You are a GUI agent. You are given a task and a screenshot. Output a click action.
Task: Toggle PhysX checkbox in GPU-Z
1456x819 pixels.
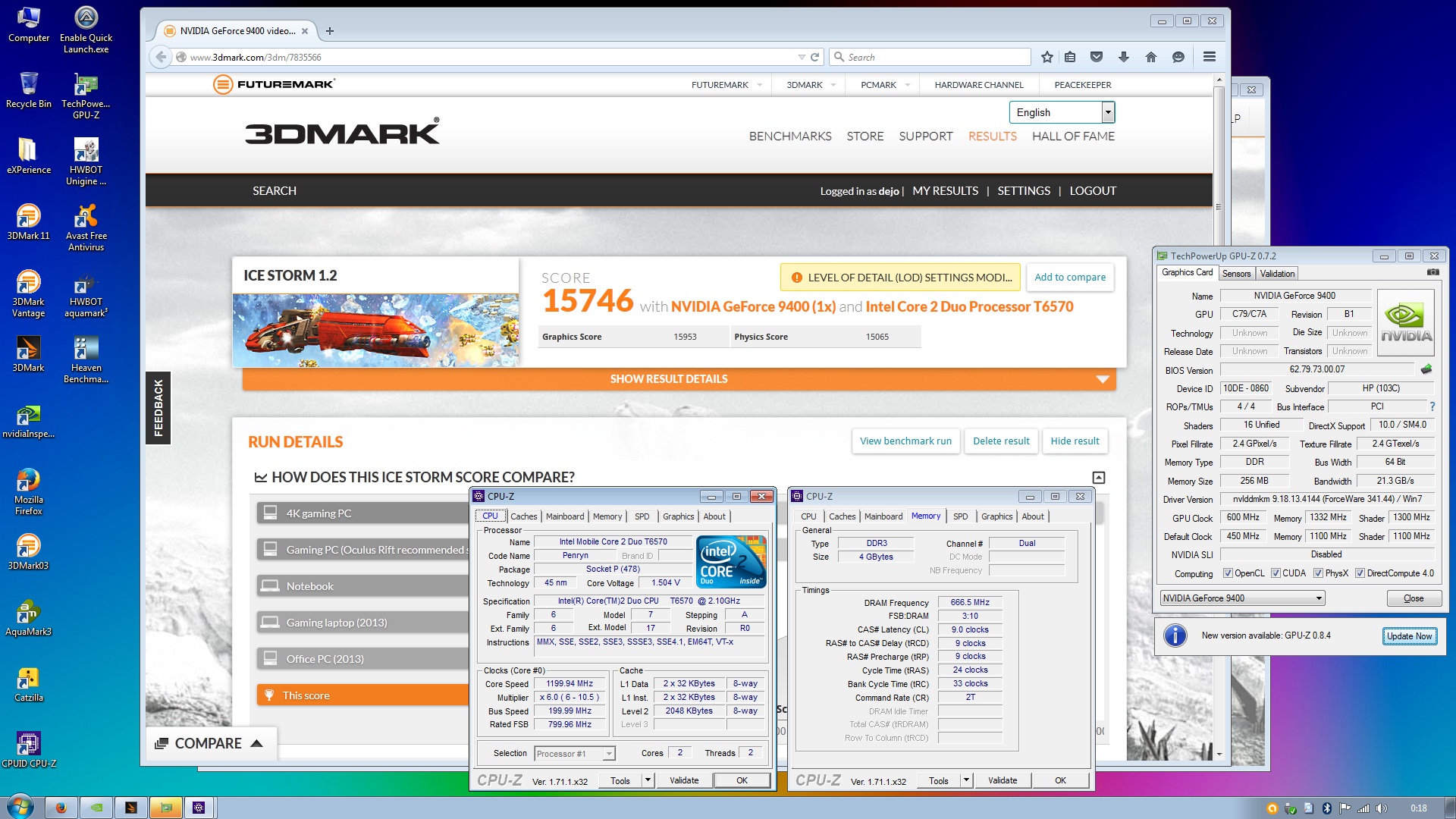1318,573
